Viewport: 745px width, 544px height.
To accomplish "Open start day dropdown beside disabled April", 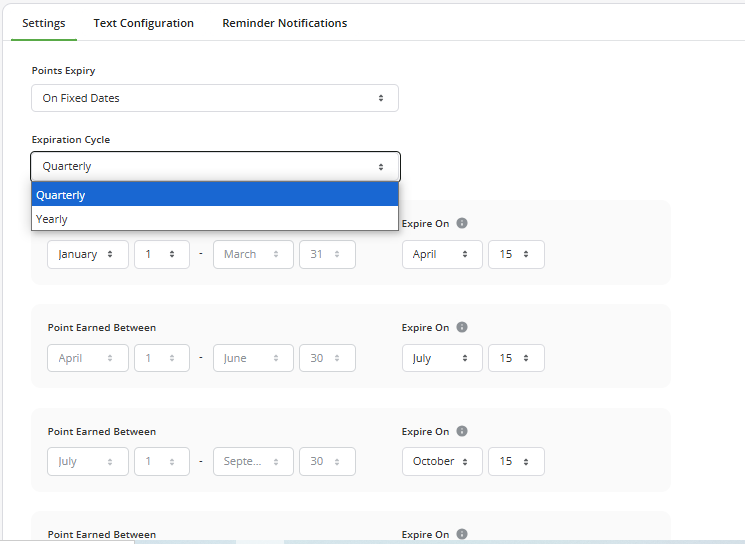I will point(162,358).
